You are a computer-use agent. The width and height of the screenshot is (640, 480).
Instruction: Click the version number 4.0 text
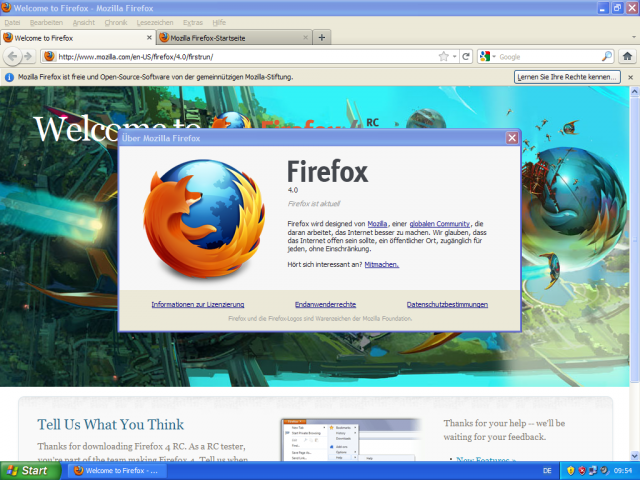(x=293, y=190)
